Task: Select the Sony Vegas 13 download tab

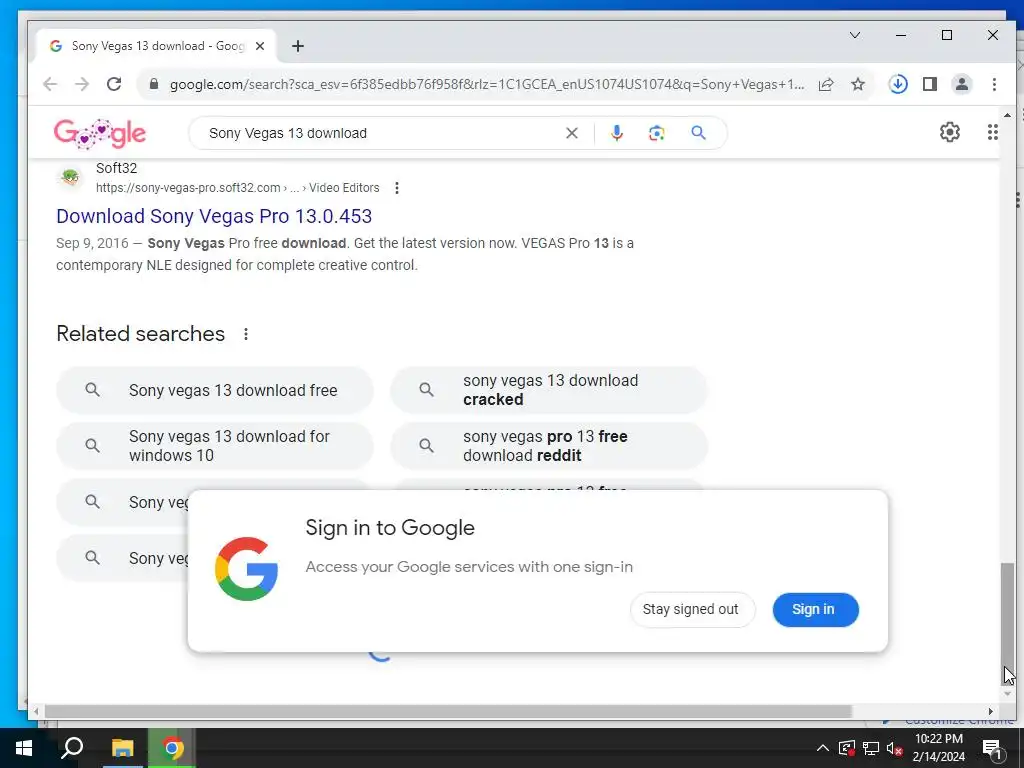Action: 155,46
